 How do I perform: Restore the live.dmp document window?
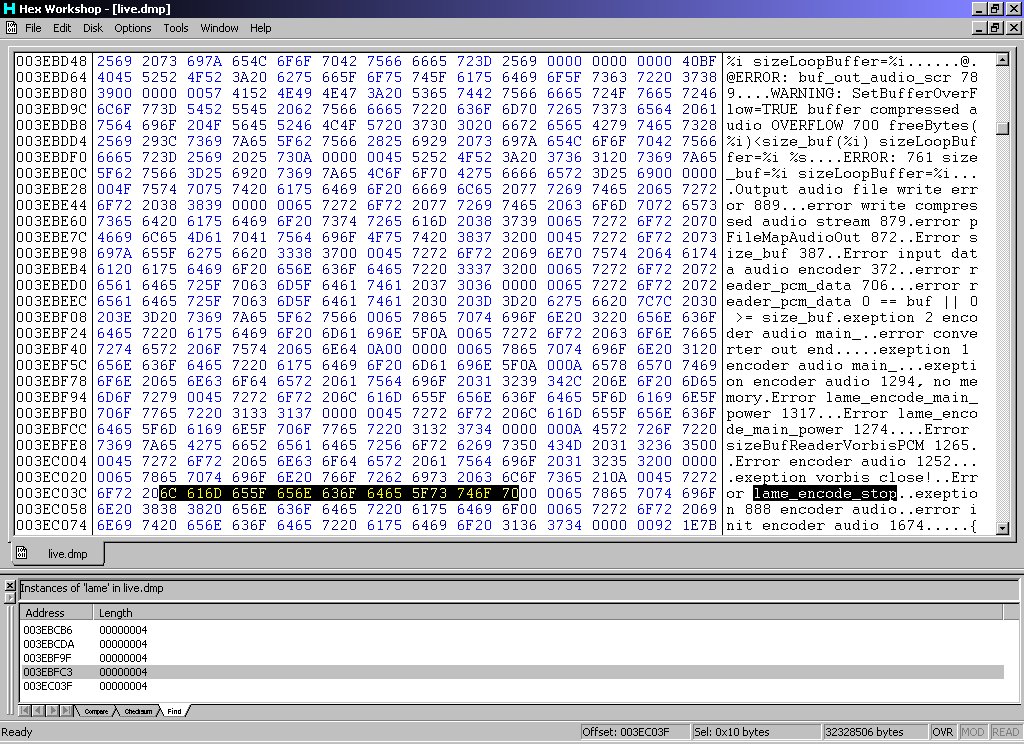click(x=994, y=28)
